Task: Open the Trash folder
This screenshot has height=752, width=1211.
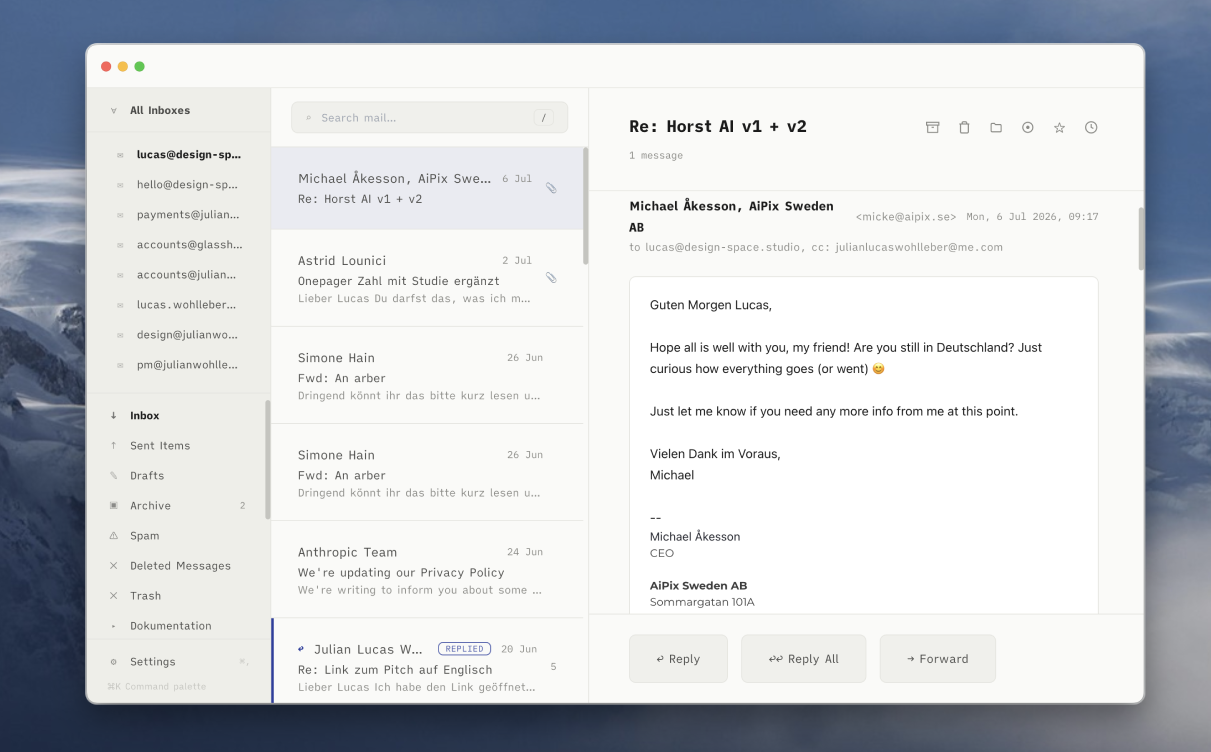Action: (178, 595)
